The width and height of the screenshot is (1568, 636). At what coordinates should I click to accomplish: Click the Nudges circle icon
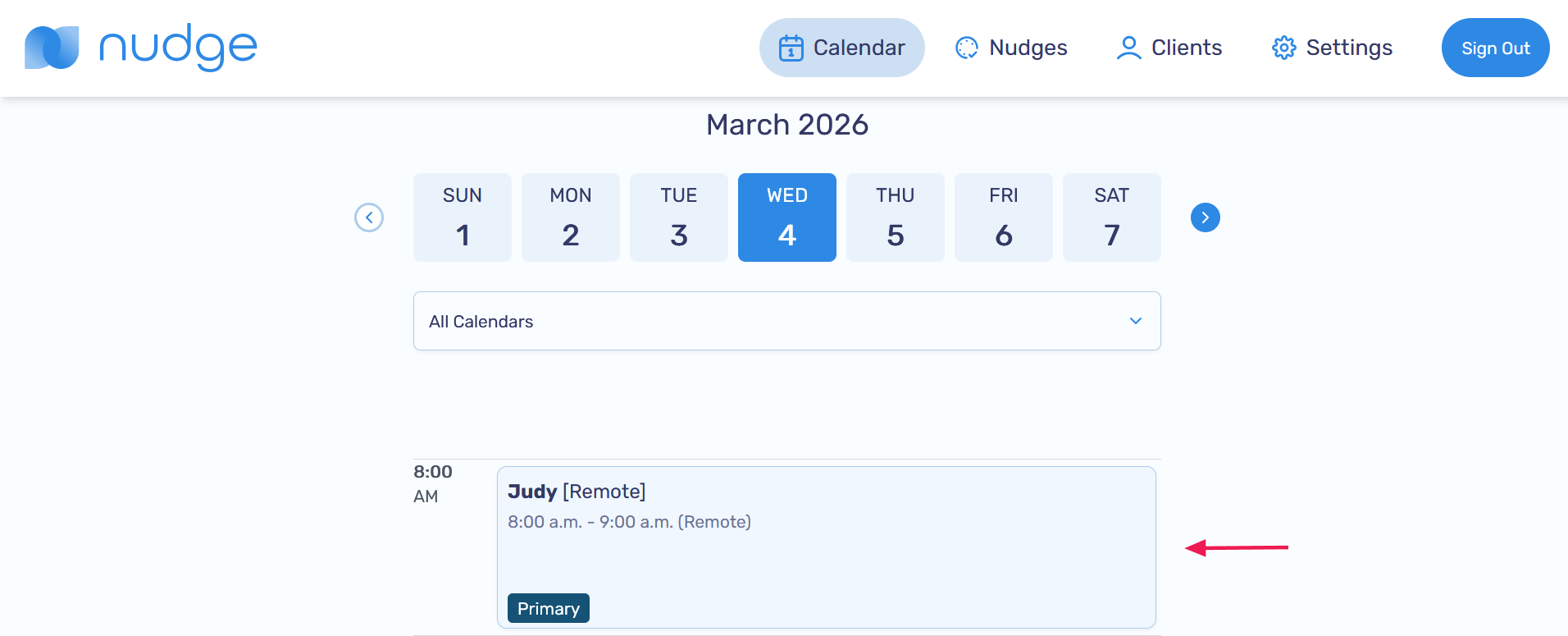967,48
